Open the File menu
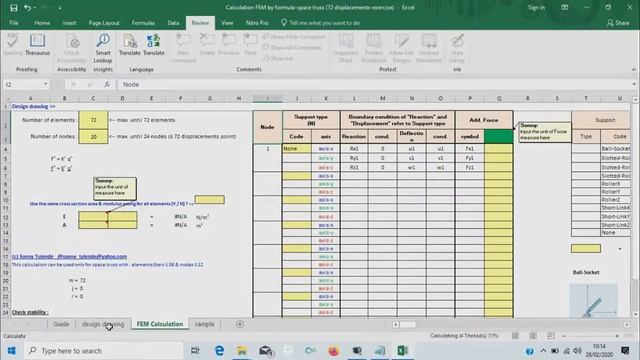 click(14, 23)
